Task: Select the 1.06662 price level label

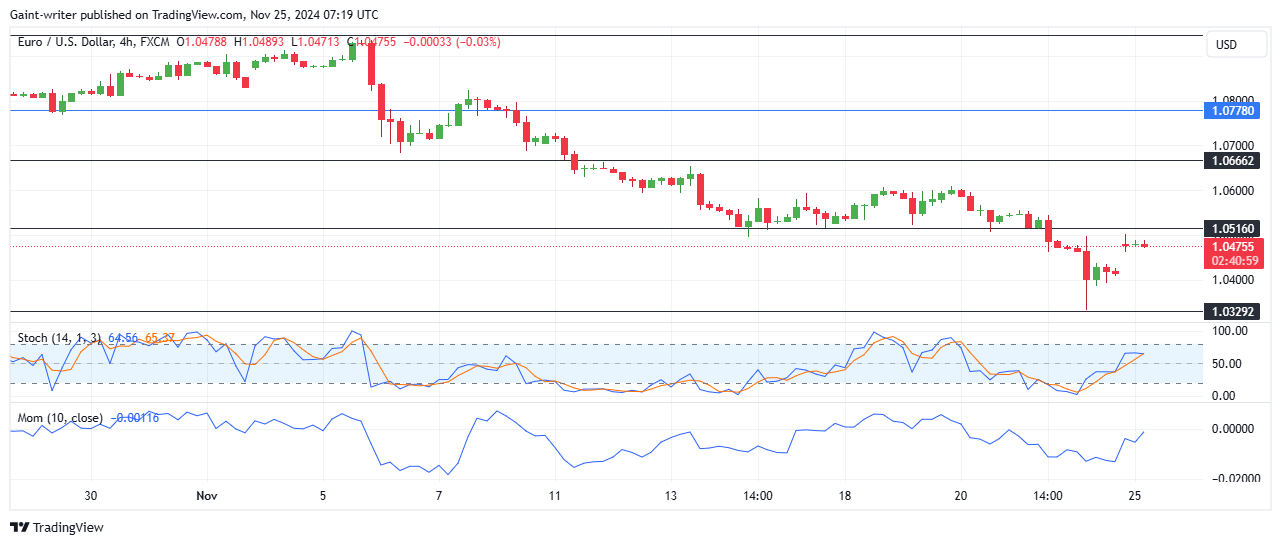Action: point(1231,160)
